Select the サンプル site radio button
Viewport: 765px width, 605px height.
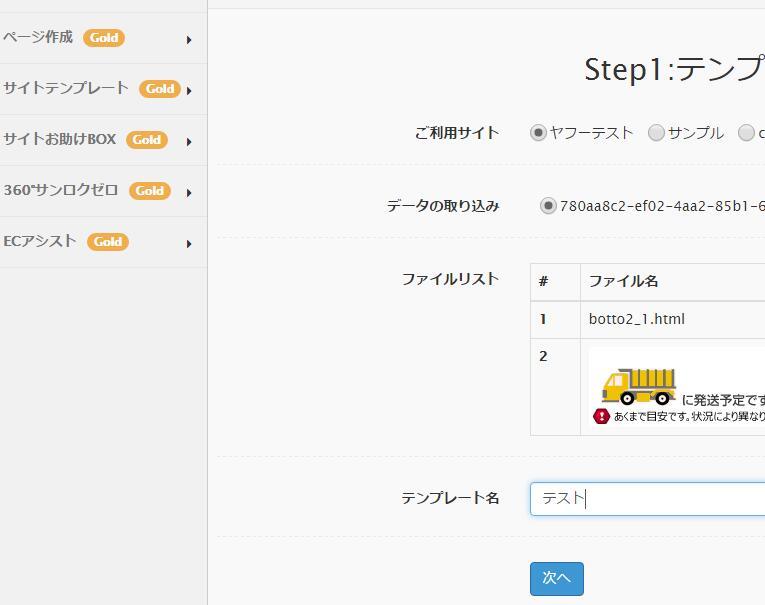tap(656, 132)
